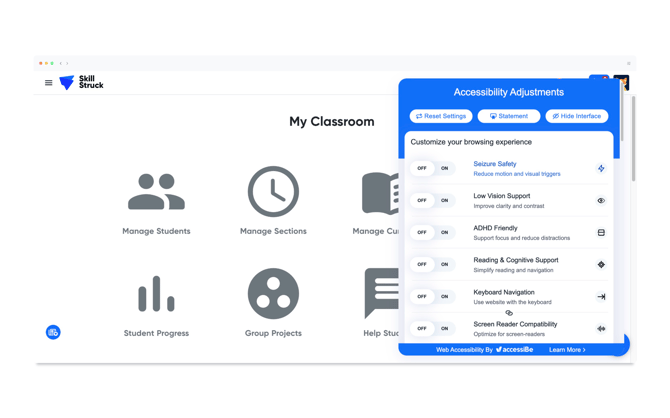Click the Screen Reader Compatibility sound icon
The width and height of the screenshot is (670, 418).
tap(601, 329)
